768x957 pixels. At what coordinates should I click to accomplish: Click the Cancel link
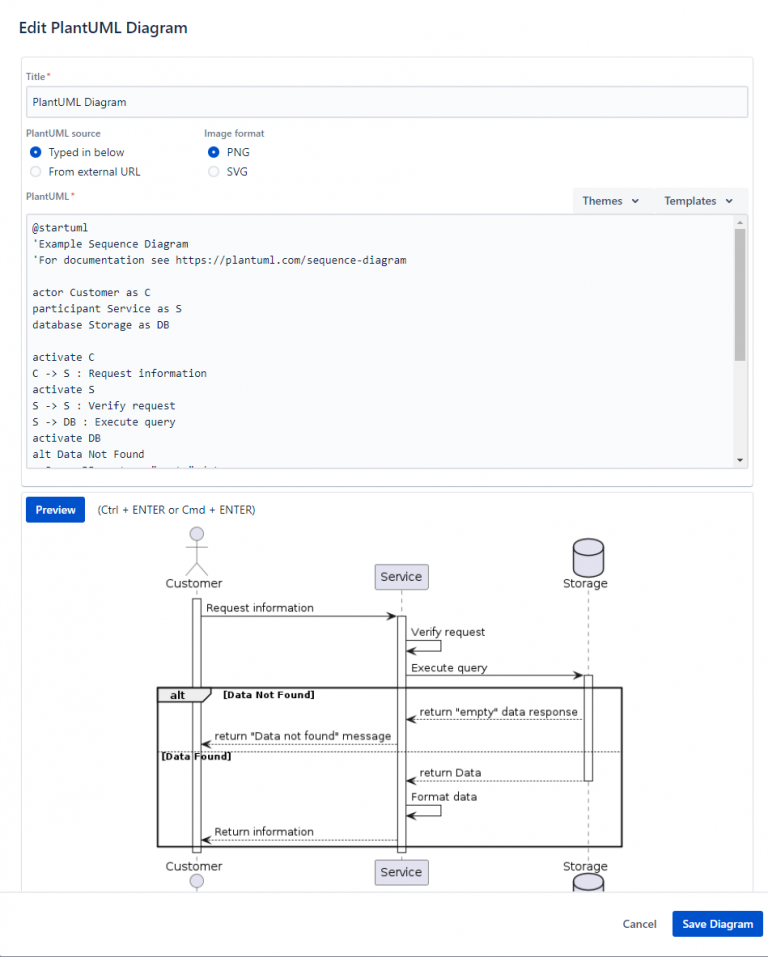tap(639, 923)
